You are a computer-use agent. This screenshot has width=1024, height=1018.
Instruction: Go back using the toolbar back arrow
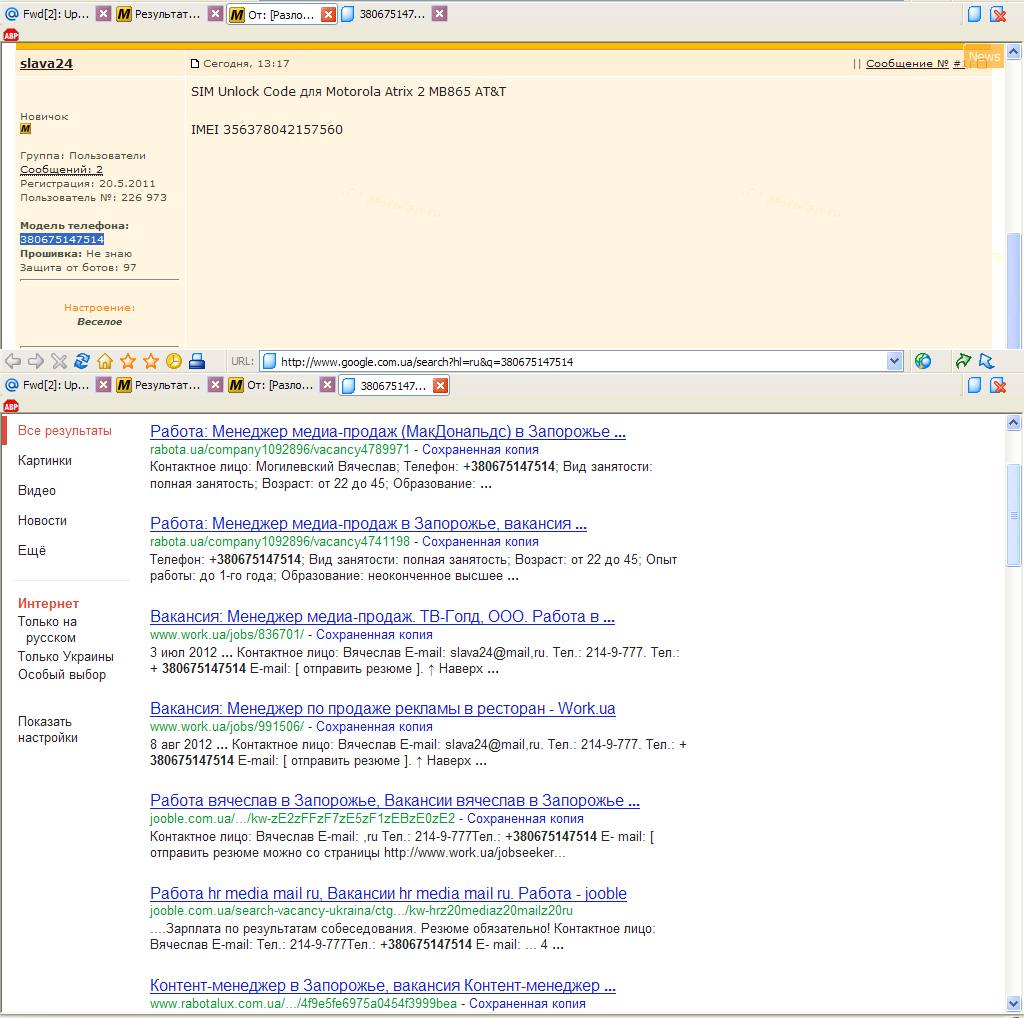click(x=13, y=361)
